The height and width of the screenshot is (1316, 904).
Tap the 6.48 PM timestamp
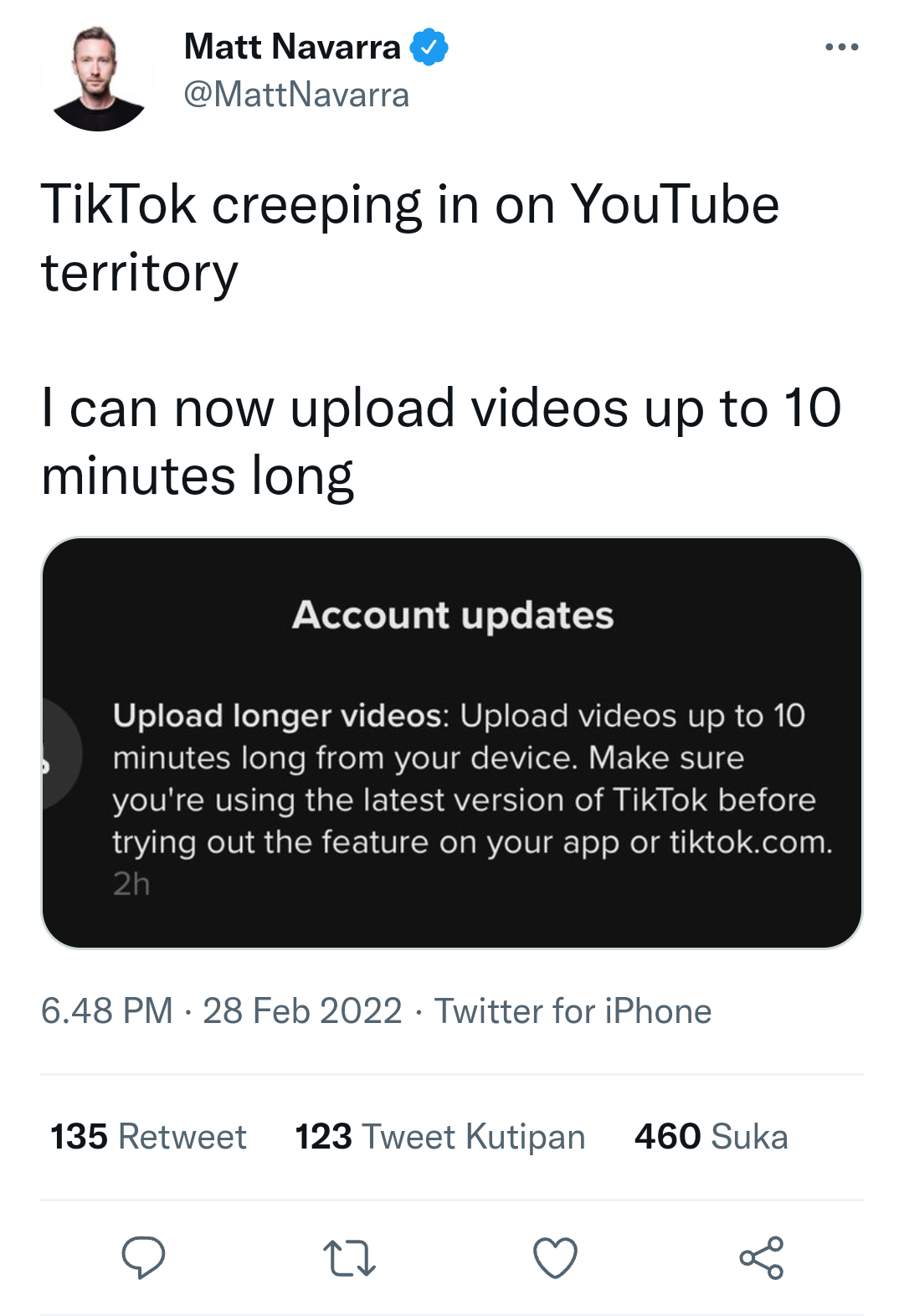(x=107, y=1011)
